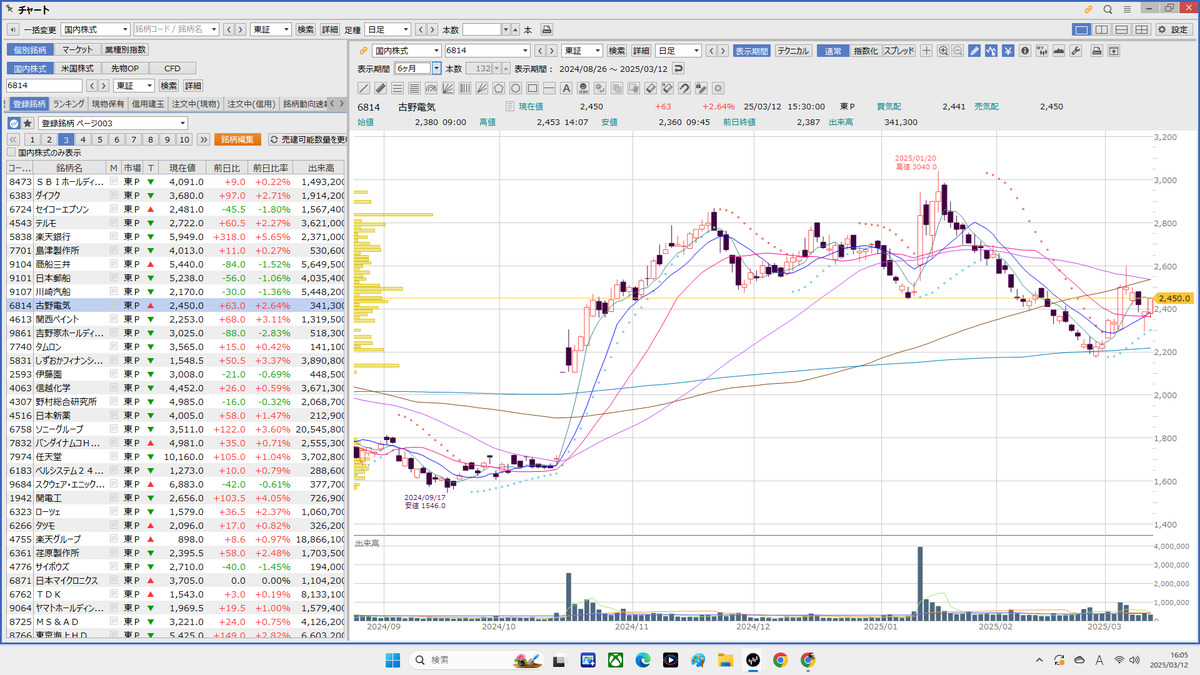The height and width of the screenshot is (675, 1200).
Task: Switch to the 現物保有 tab
Action: tap(108, 104)
